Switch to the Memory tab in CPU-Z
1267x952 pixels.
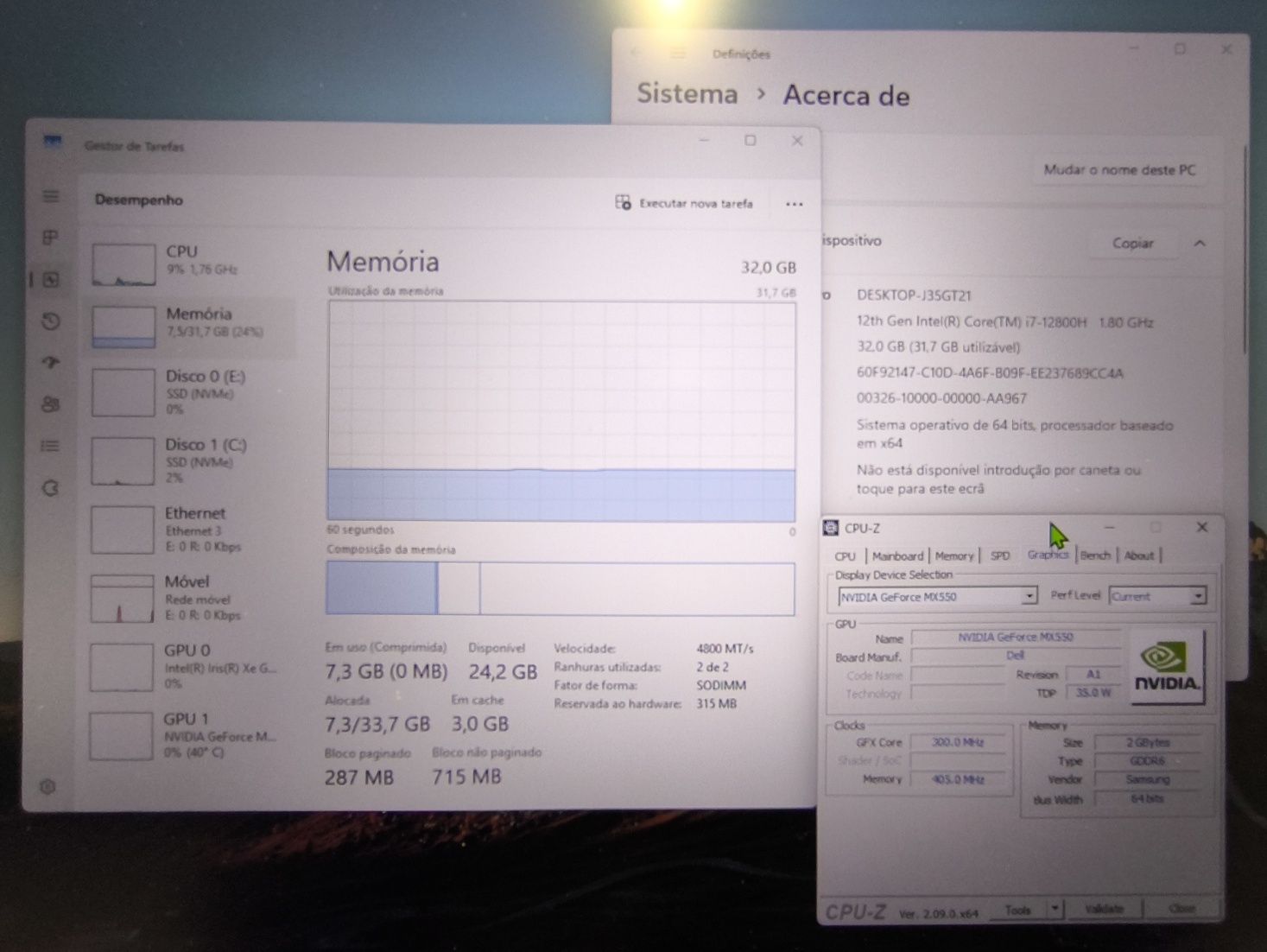954,555
